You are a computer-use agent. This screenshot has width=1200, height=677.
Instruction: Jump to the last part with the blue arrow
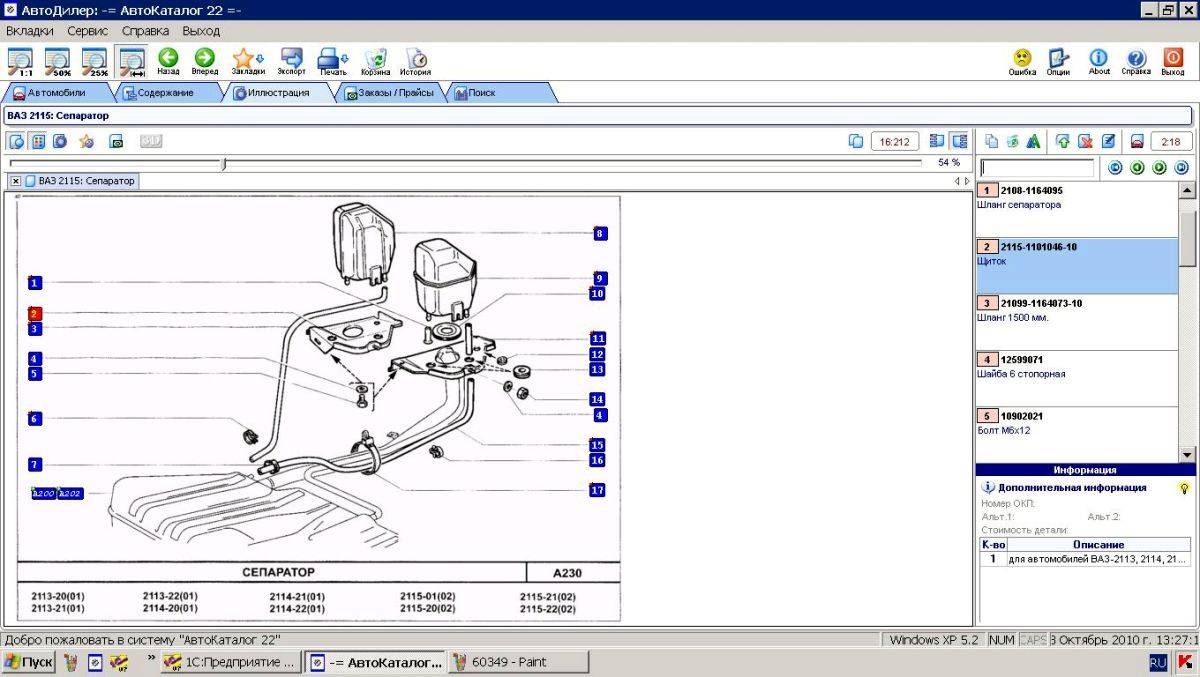1181,168
